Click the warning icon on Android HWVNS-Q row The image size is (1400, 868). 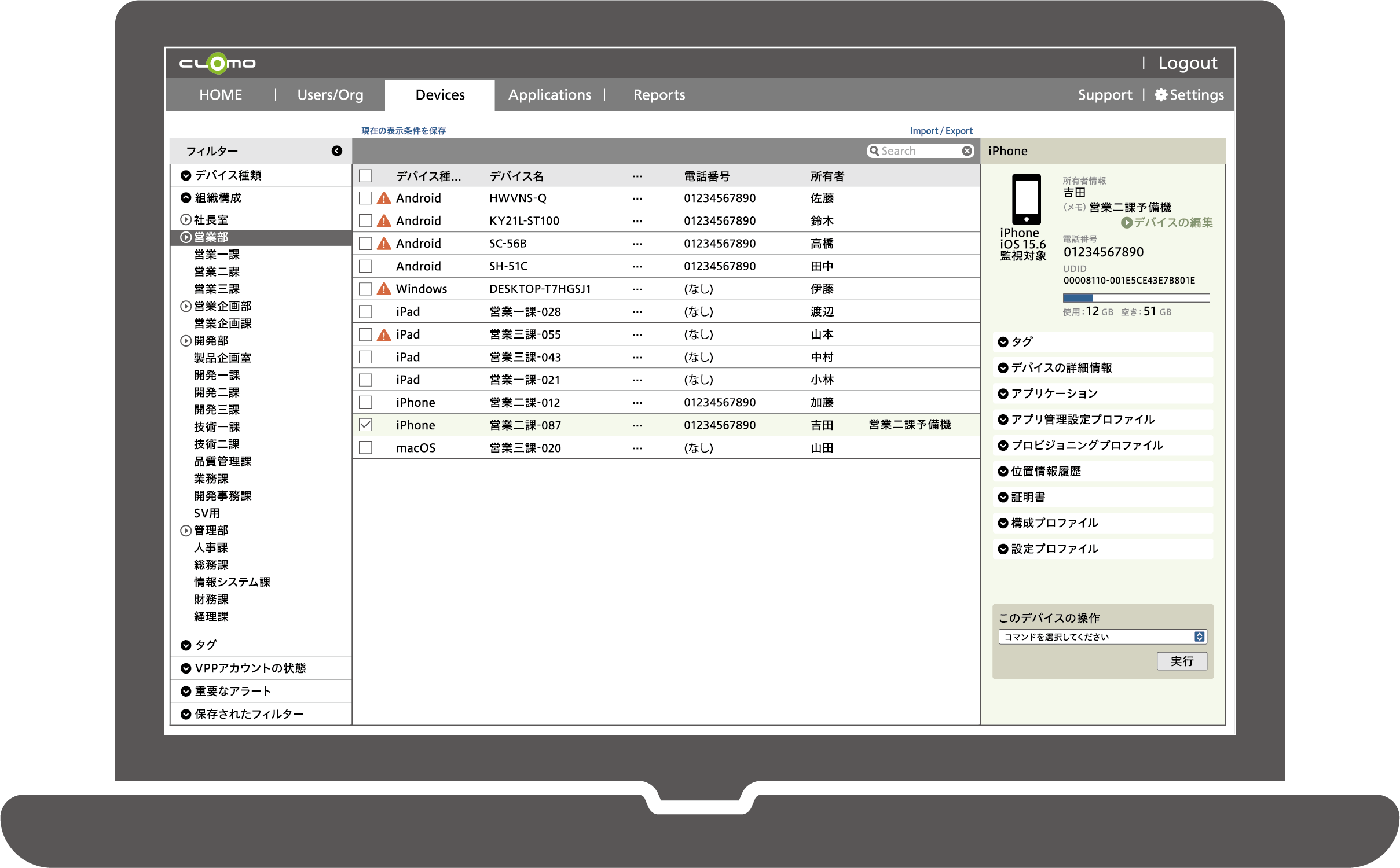pyautogui.click(x=384, y=198)
